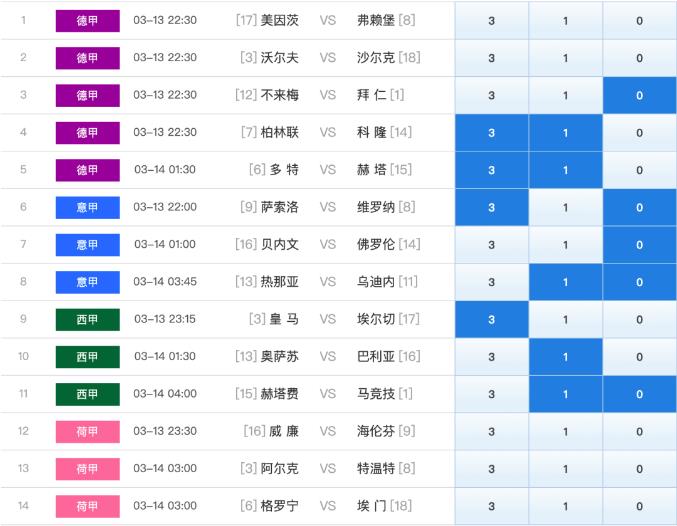677x526 pixels.
Task: Click VS in 多特 vs 赫塔 row
Action: coord(328,170)
